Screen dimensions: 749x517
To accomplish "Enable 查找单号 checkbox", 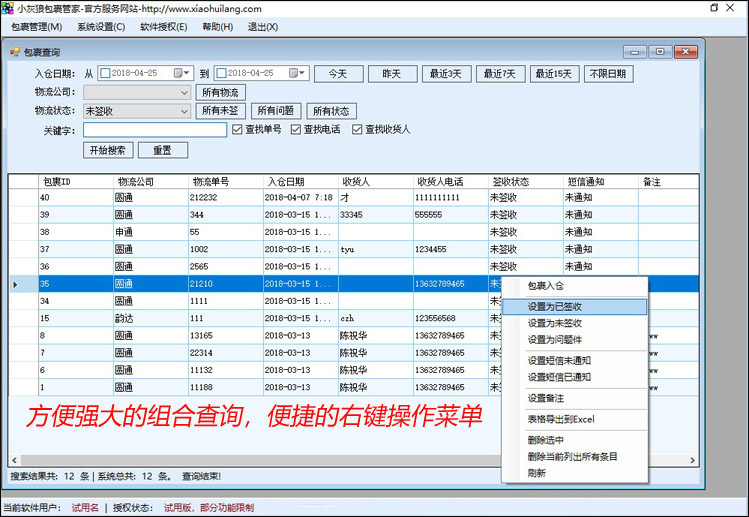I will [x=237, y=129].
